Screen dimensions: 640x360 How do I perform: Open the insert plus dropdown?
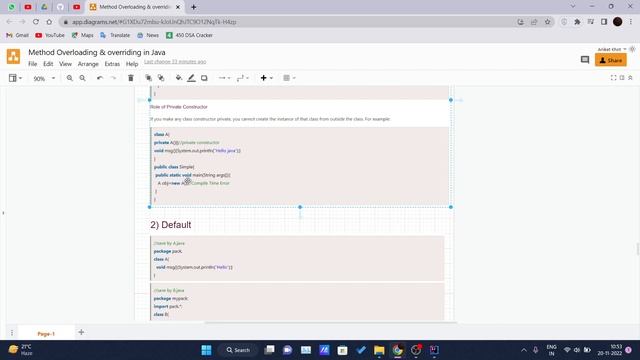tap(267, 78)
